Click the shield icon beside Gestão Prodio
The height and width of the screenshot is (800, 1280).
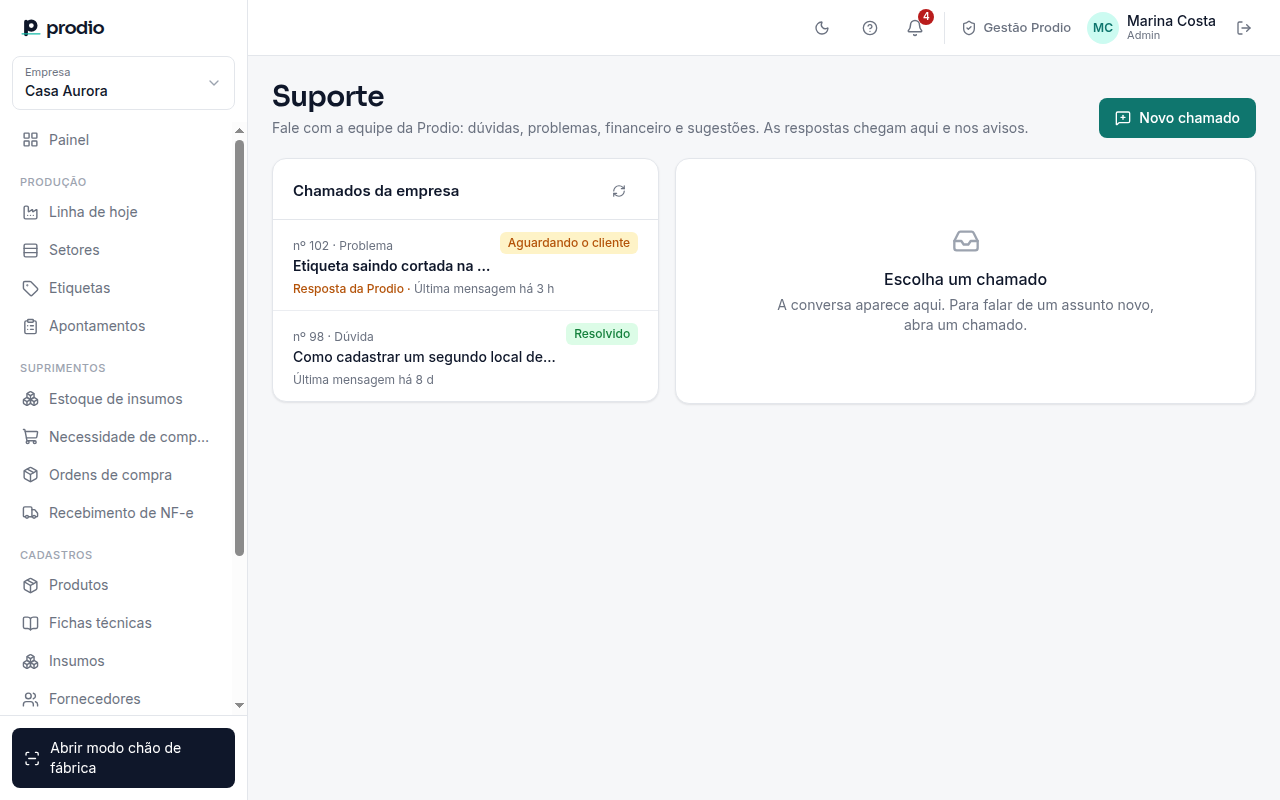tap(969, 28)
